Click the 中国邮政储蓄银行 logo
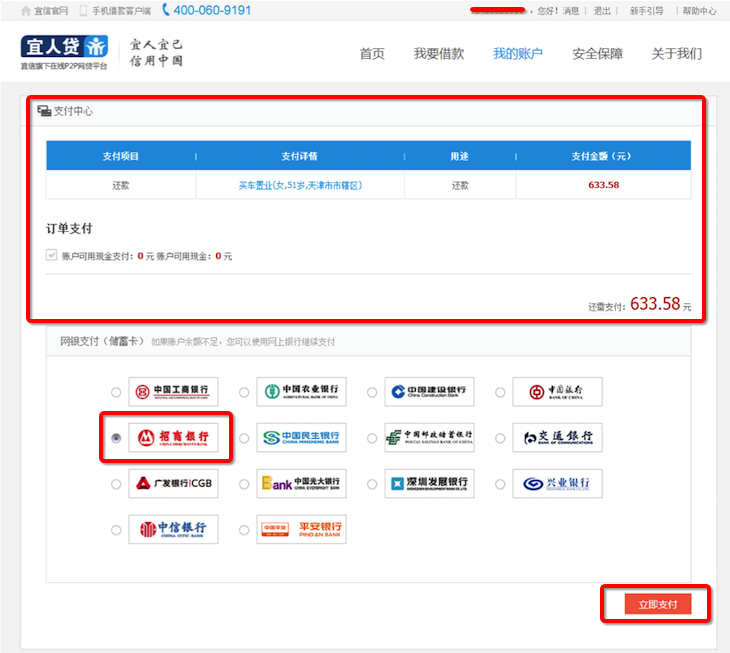The height and width of the screenshot is (653, 730). (x=429, y=438)
